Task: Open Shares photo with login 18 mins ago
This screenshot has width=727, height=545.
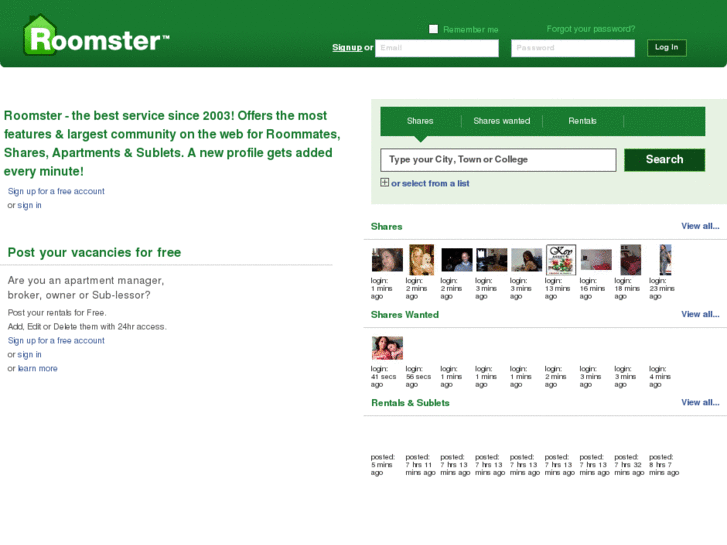Action: pos(631,260)
